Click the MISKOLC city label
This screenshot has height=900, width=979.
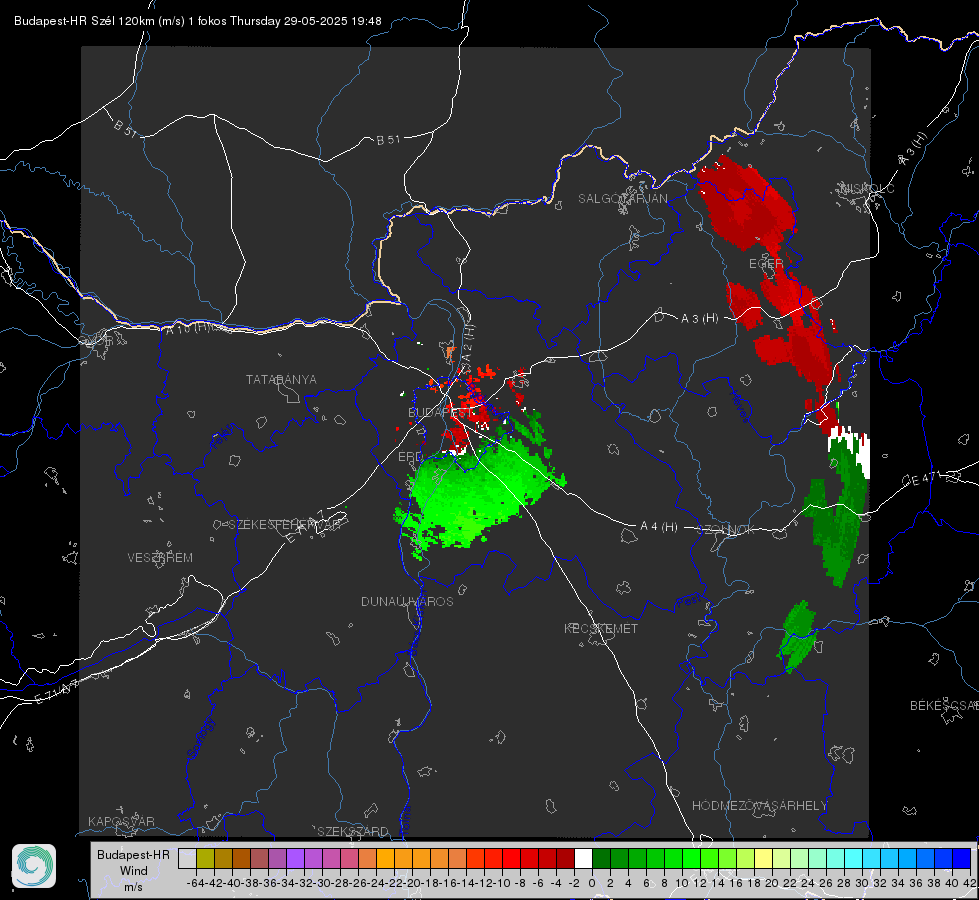867,188
